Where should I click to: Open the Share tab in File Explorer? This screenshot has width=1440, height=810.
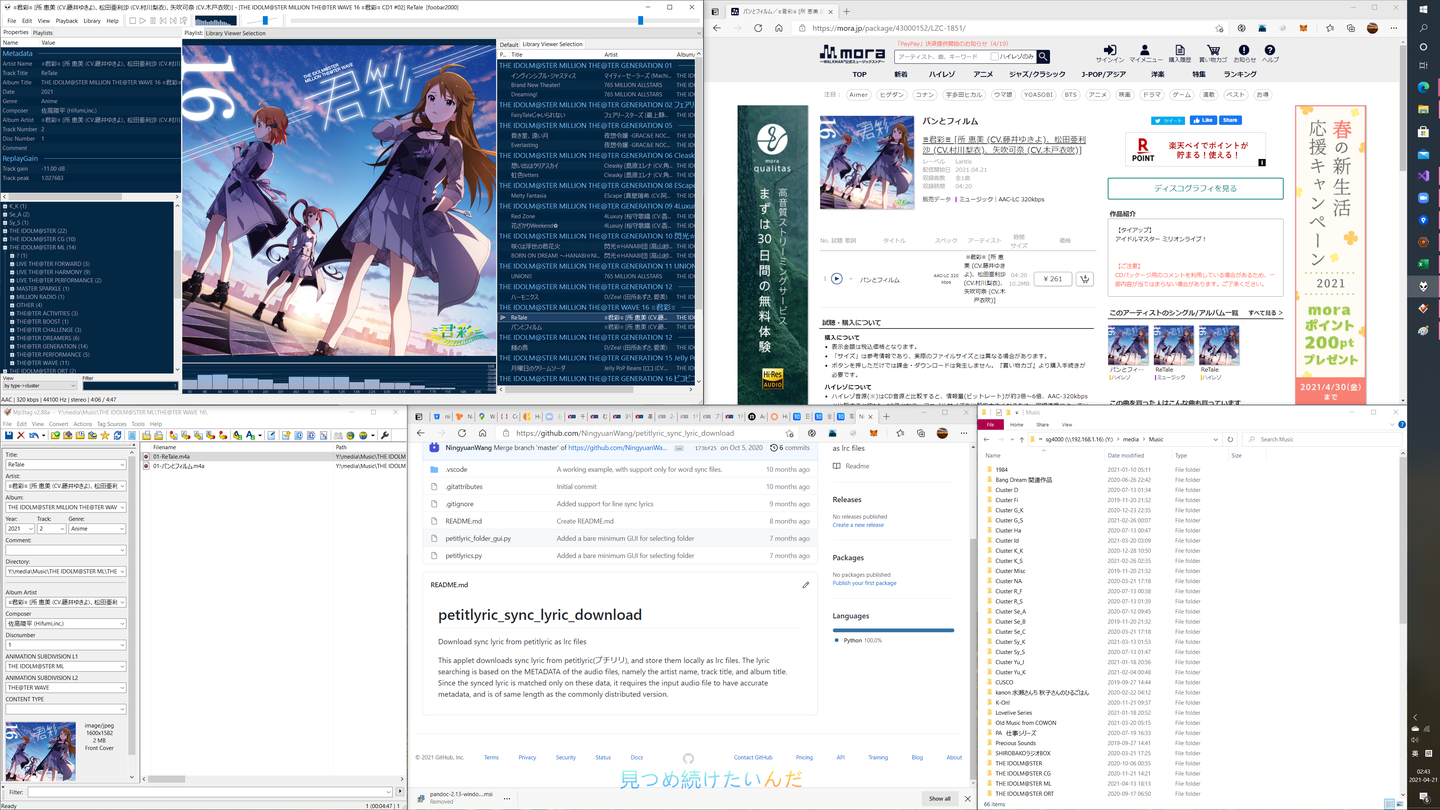coord(1042,425)
